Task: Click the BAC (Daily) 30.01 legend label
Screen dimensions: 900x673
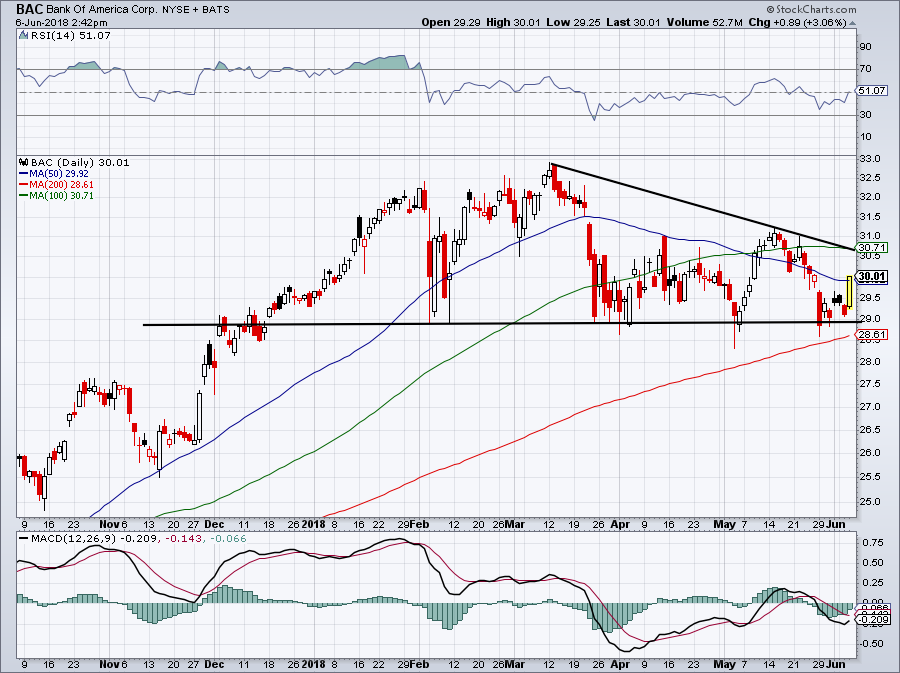Action: pos(80,162)
